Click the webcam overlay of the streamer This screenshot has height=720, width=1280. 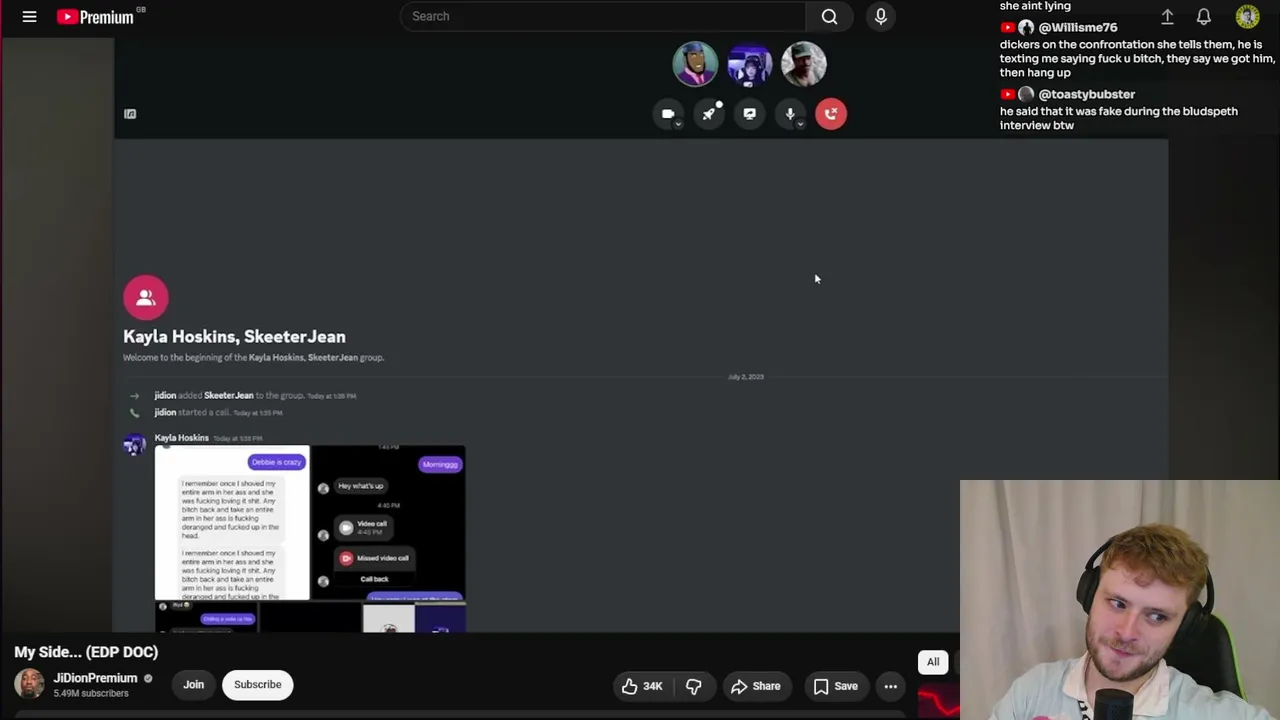[x=1120, y=600]
